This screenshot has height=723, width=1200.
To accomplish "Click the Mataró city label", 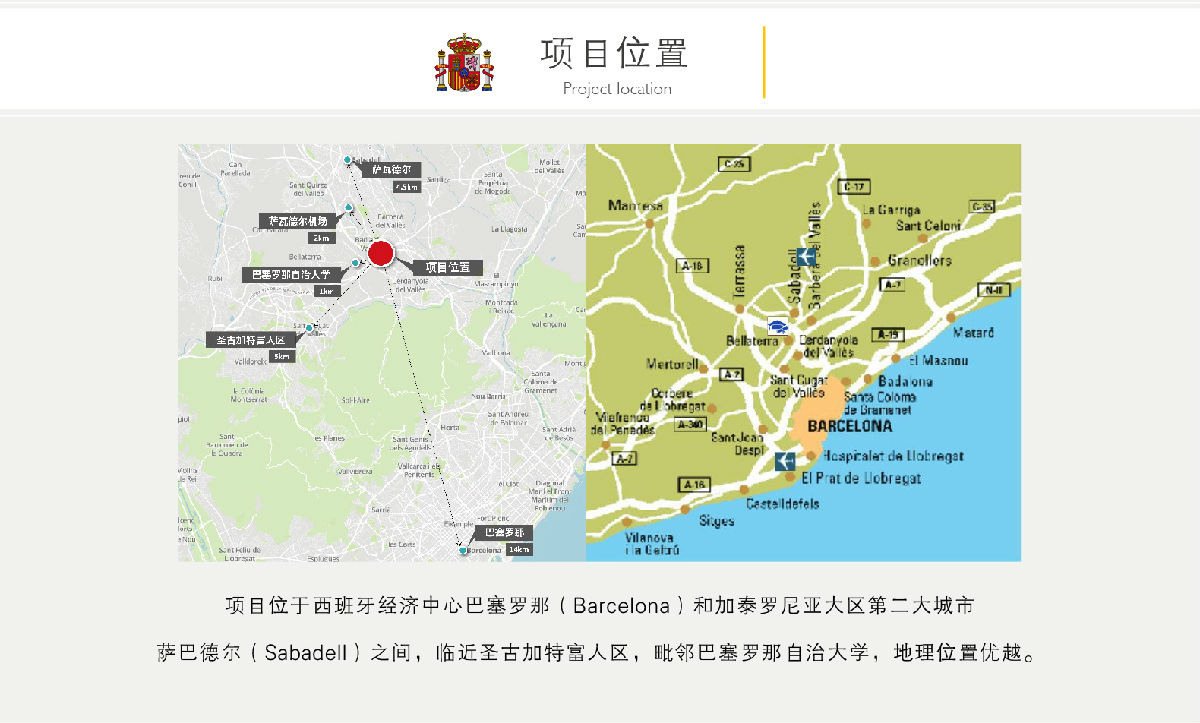I will point(974,332).
